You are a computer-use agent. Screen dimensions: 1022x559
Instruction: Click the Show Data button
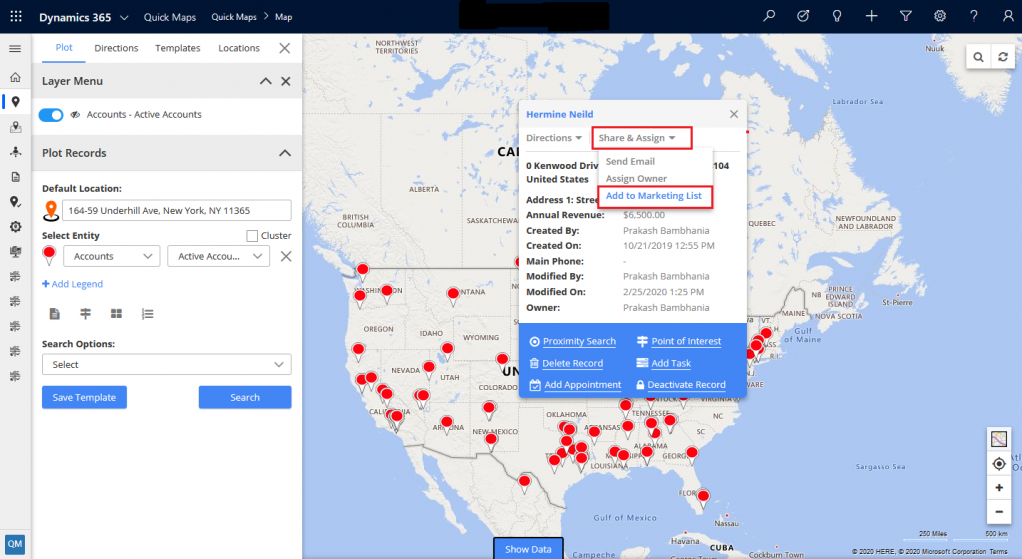[x=528, y=549]
